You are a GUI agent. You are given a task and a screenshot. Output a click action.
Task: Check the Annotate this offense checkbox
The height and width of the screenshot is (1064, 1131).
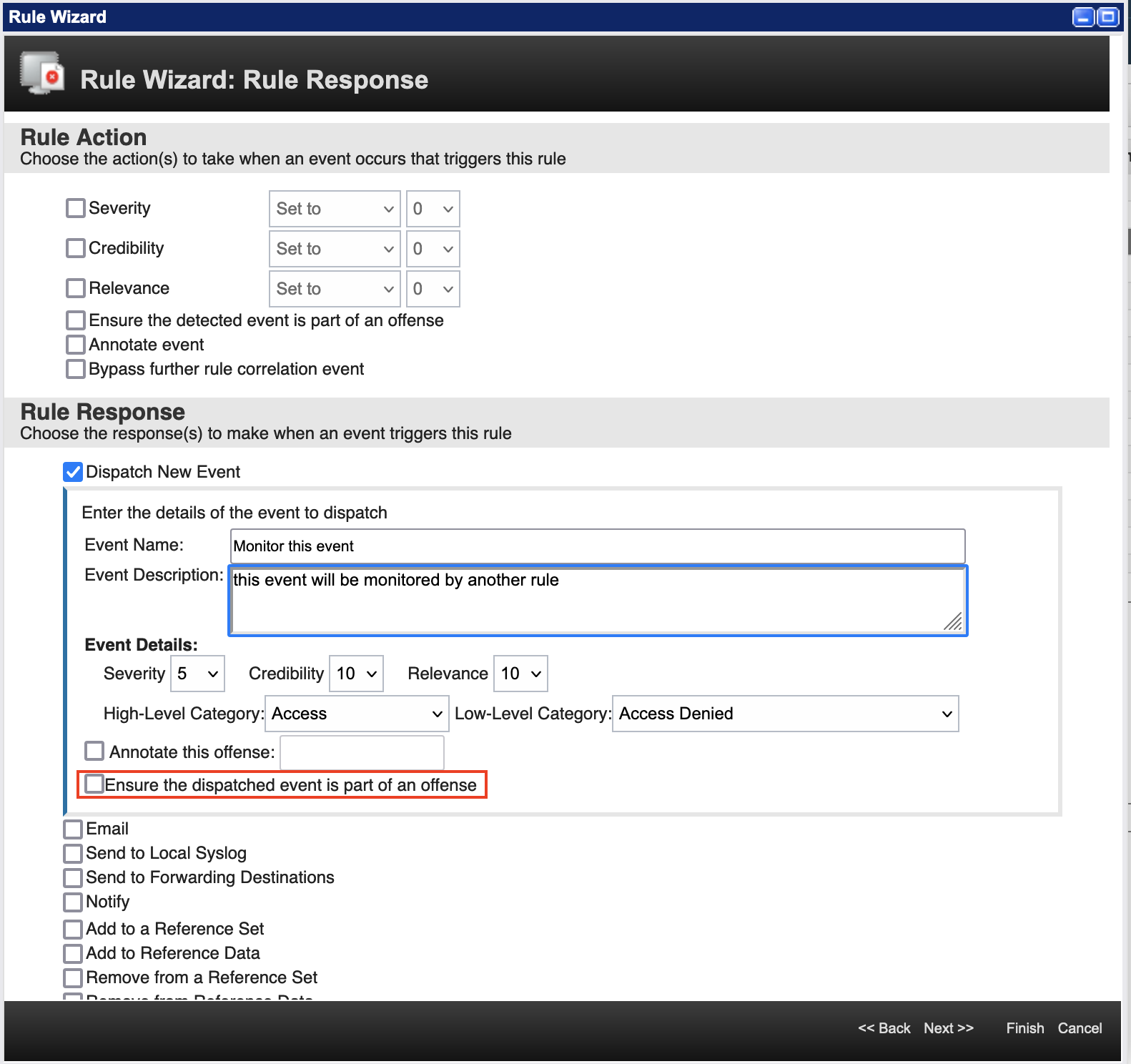pos(94,751)
